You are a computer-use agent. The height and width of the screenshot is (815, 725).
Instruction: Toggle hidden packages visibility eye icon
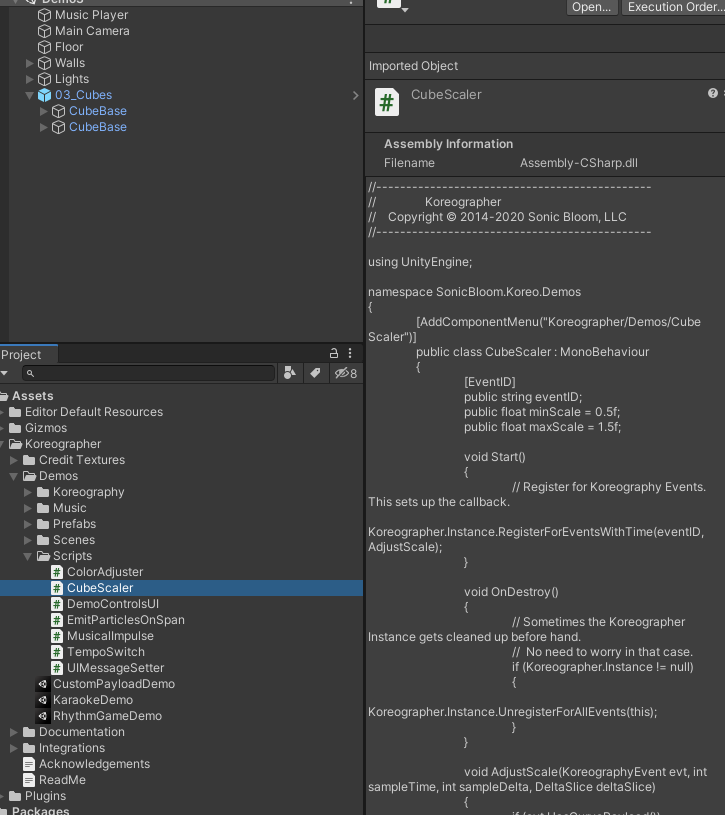coord(346,373)
